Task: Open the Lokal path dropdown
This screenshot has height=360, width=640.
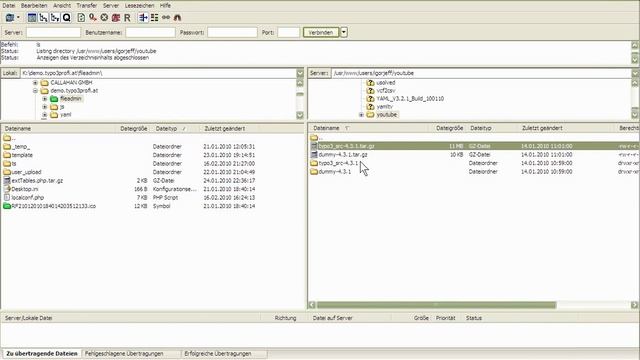Action: coord(300,73)
